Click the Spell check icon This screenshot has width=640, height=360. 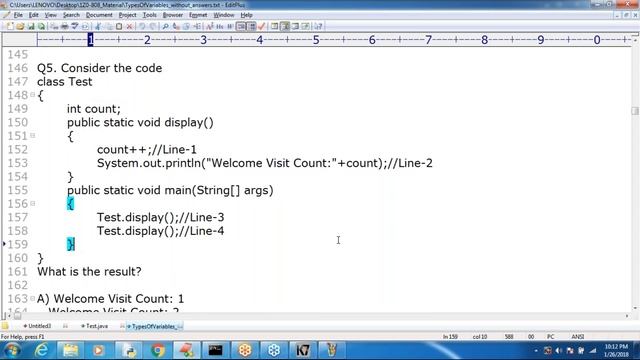[75, 27]
